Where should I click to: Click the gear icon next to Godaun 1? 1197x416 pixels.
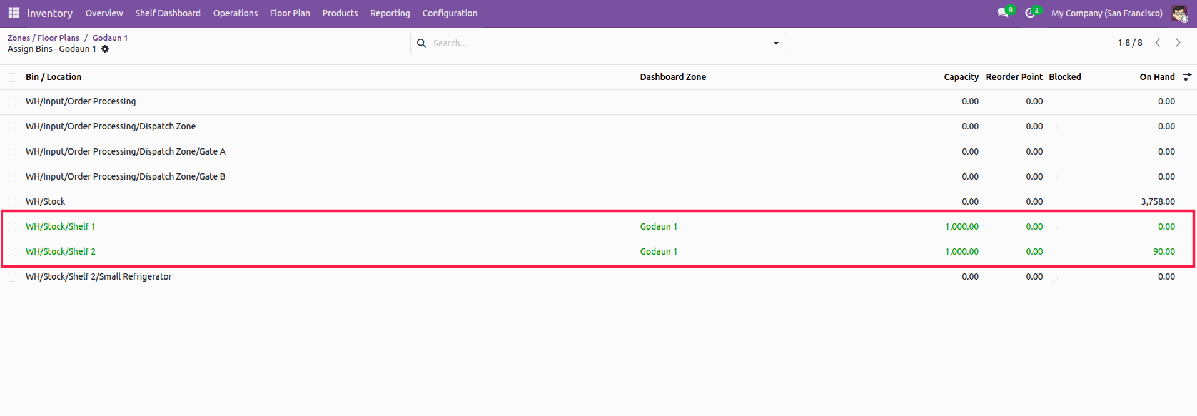105,49
